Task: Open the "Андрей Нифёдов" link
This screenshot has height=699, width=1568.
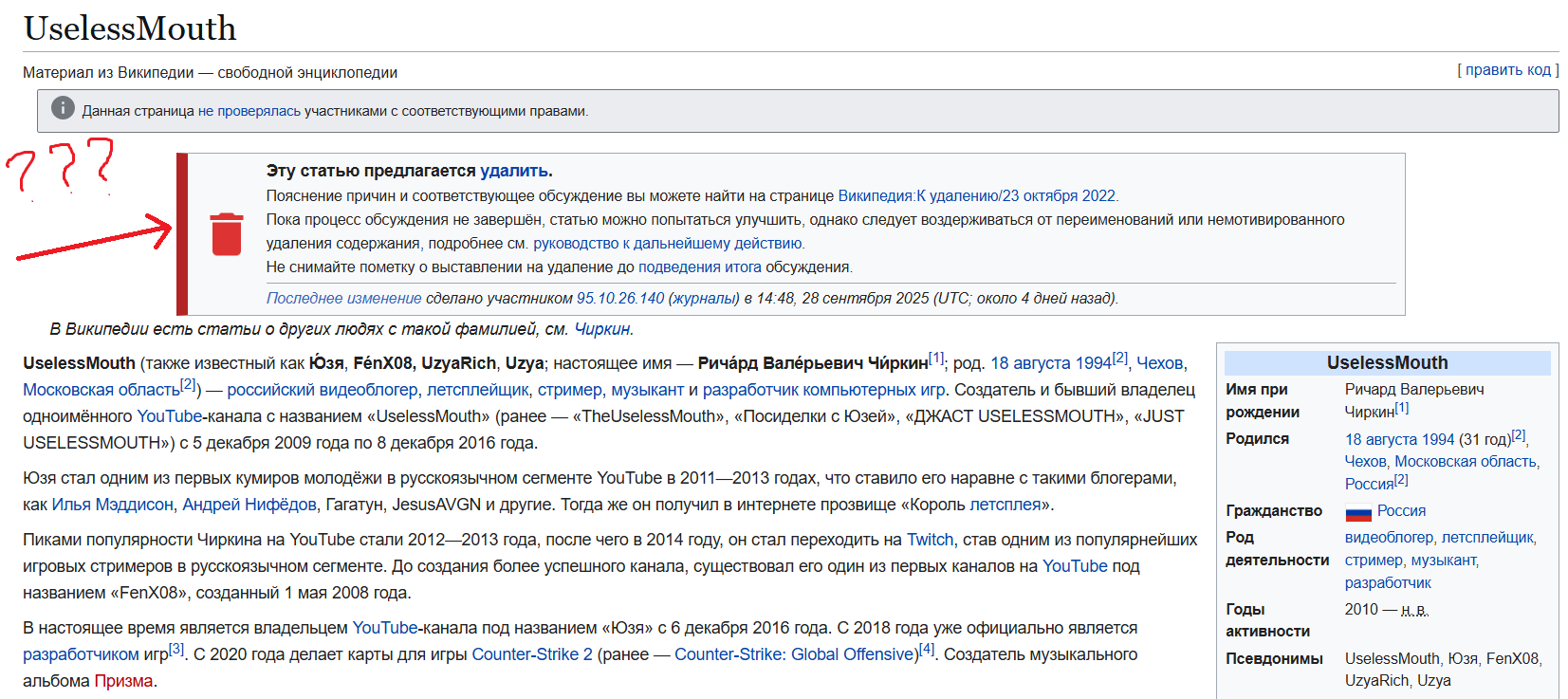Action: point(249,505)
